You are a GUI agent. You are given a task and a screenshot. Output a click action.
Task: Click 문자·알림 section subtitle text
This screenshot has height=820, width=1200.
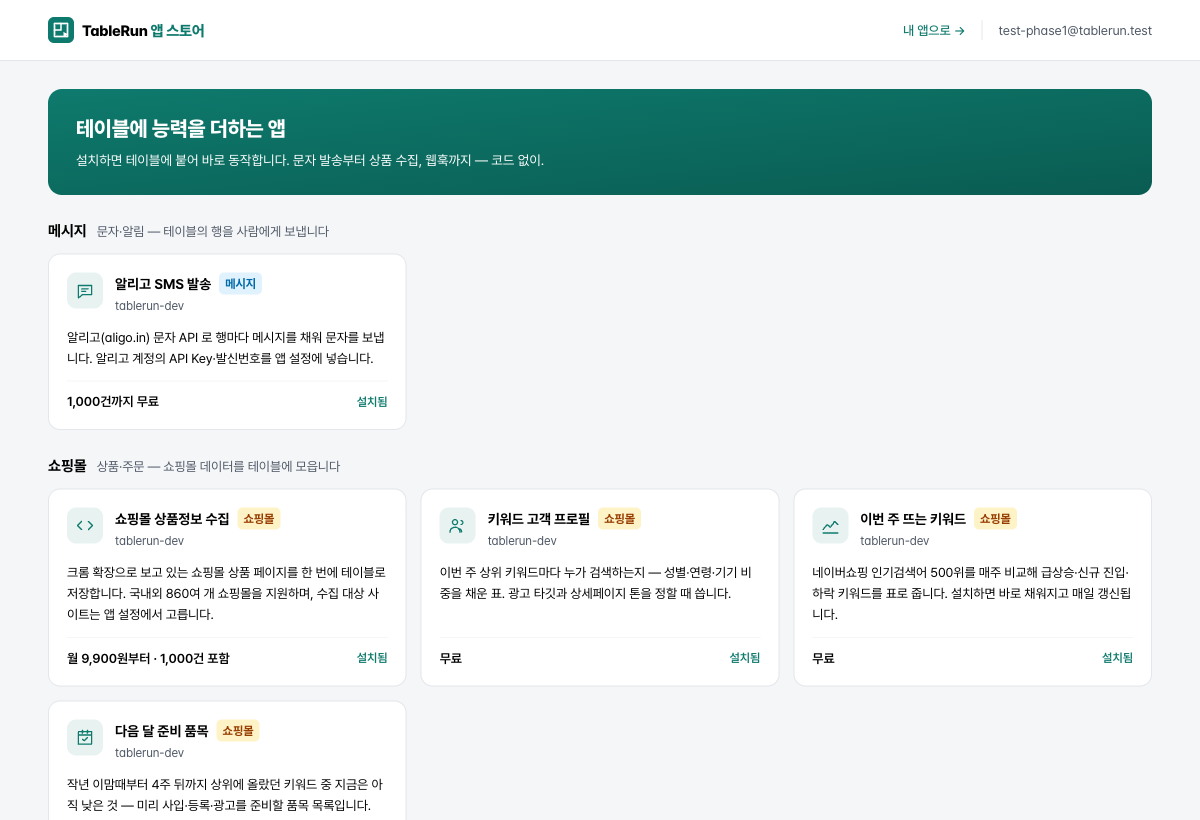pos(213,232)
